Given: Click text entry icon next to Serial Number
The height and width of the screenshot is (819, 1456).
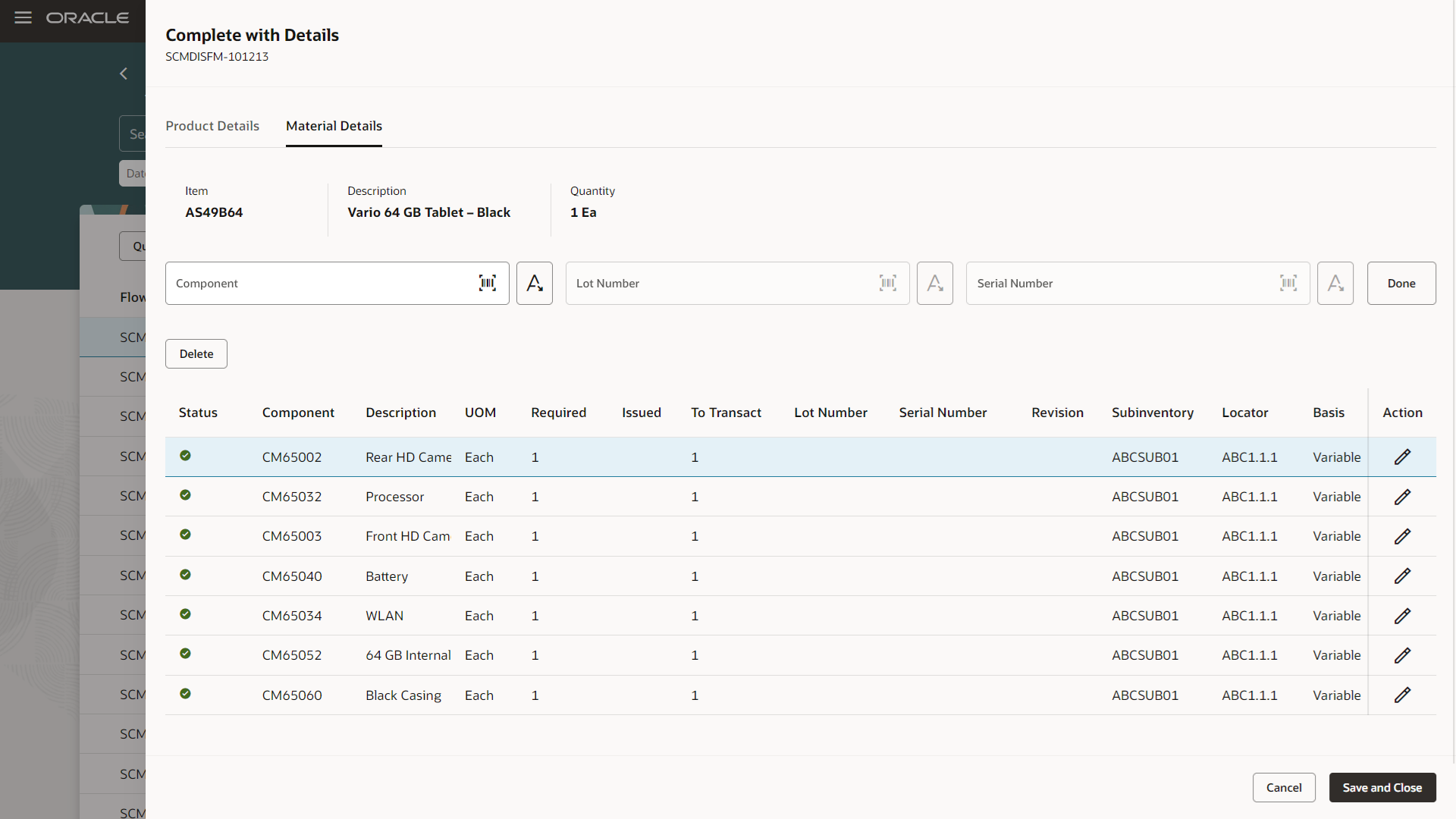Looking at the screenshot, I should tap(1335, 283).
